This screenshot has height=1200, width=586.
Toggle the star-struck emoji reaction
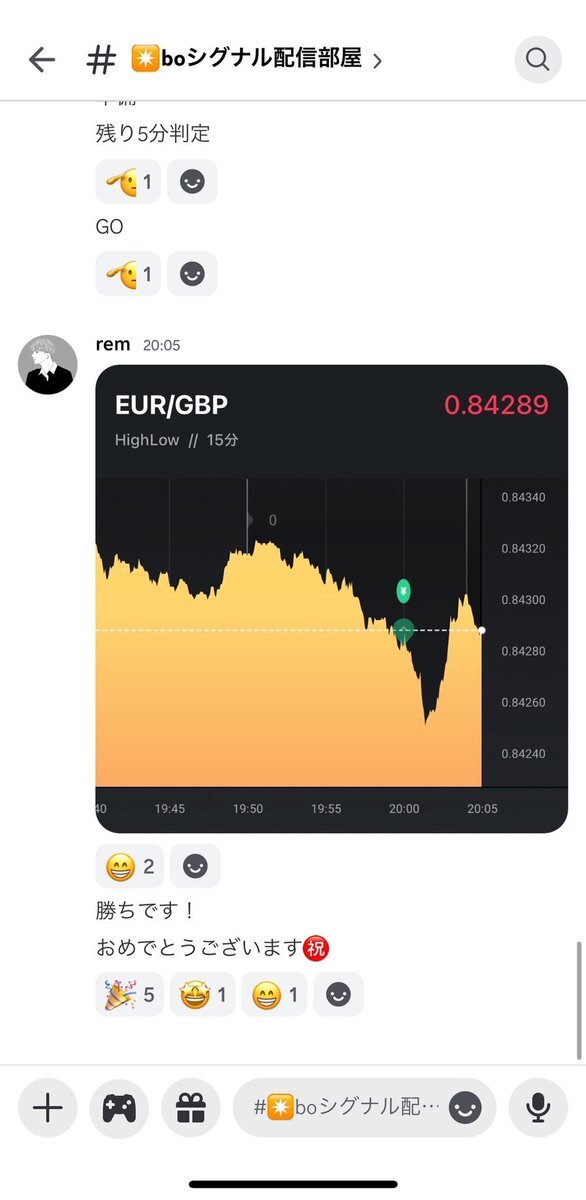click(x=203, y=994)
